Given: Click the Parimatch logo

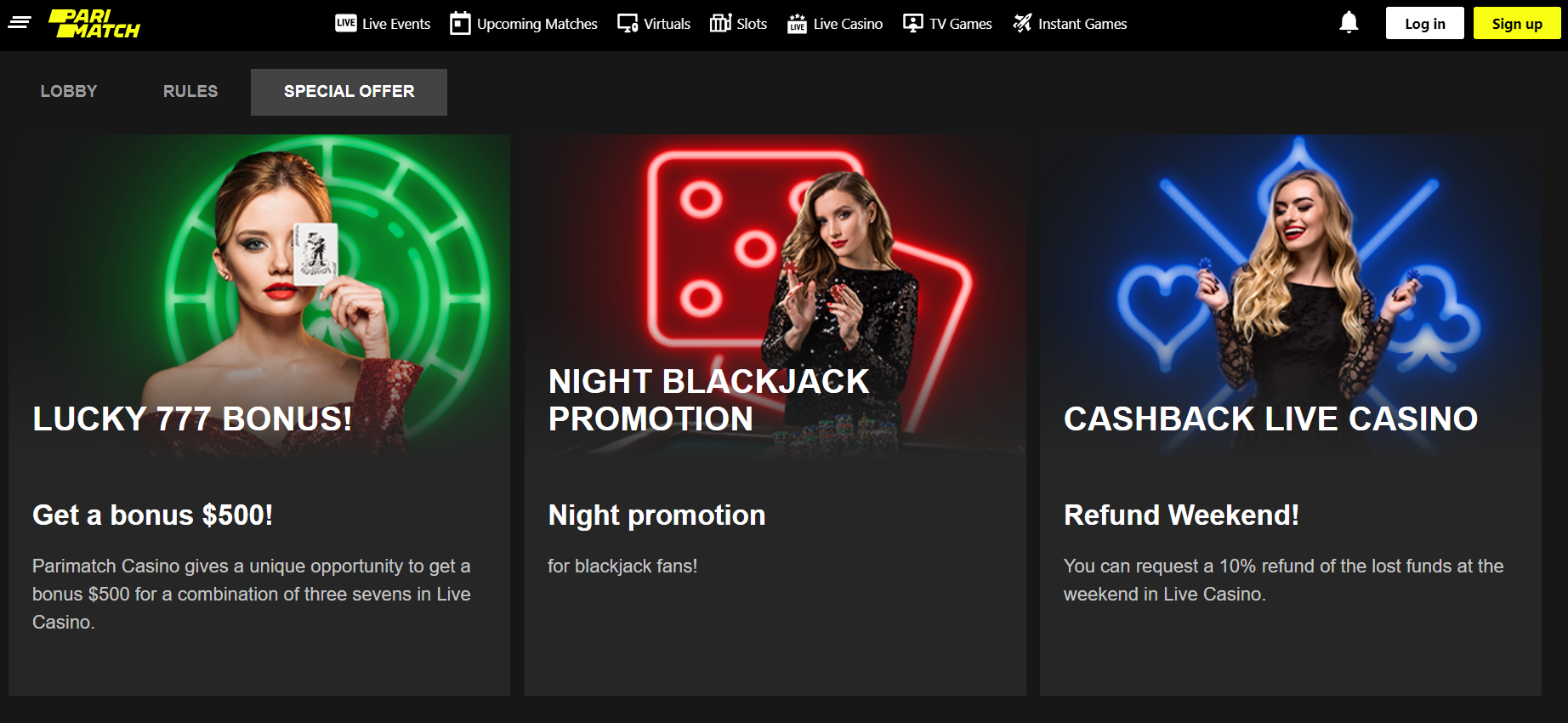Looking at the screenshot, I should 96,23.
